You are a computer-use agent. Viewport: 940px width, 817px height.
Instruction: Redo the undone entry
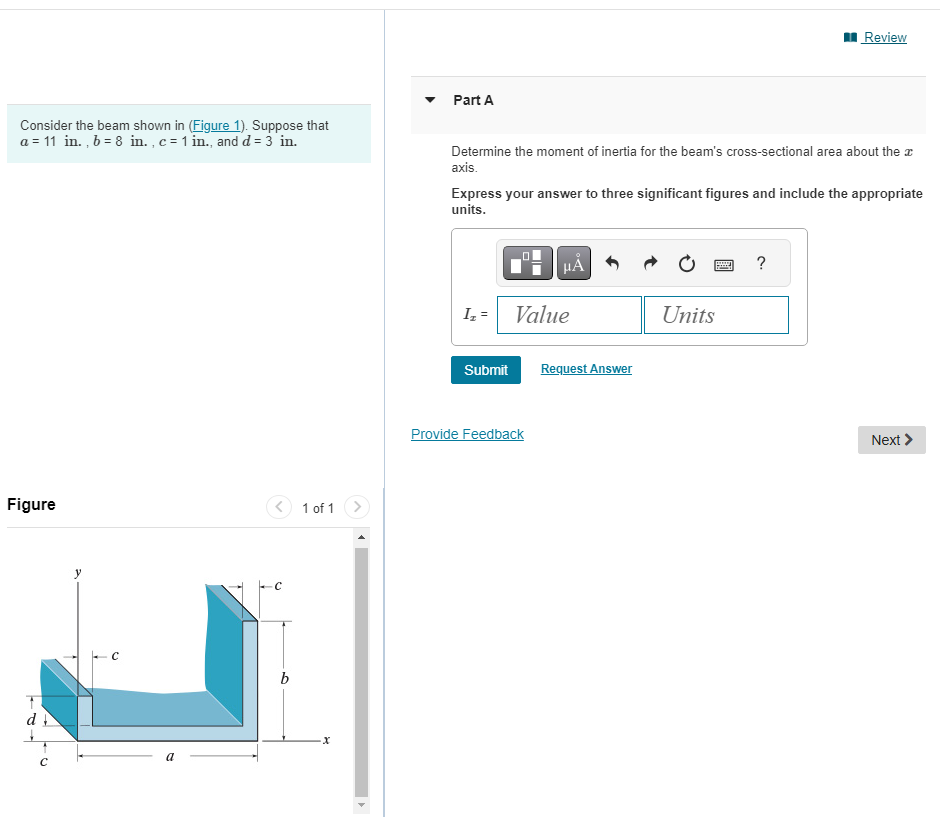[x=650, y=263]
